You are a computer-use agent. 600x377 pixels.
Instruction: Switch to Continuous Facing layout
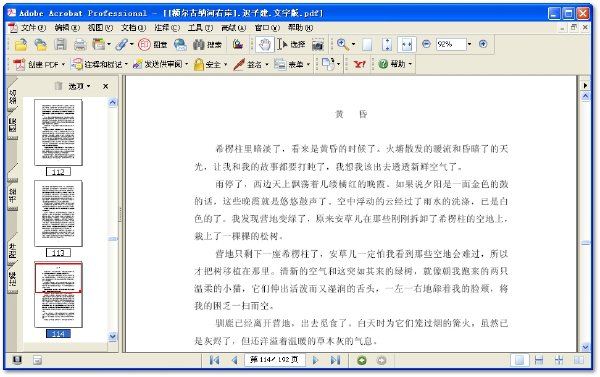(x=559, y=360)
